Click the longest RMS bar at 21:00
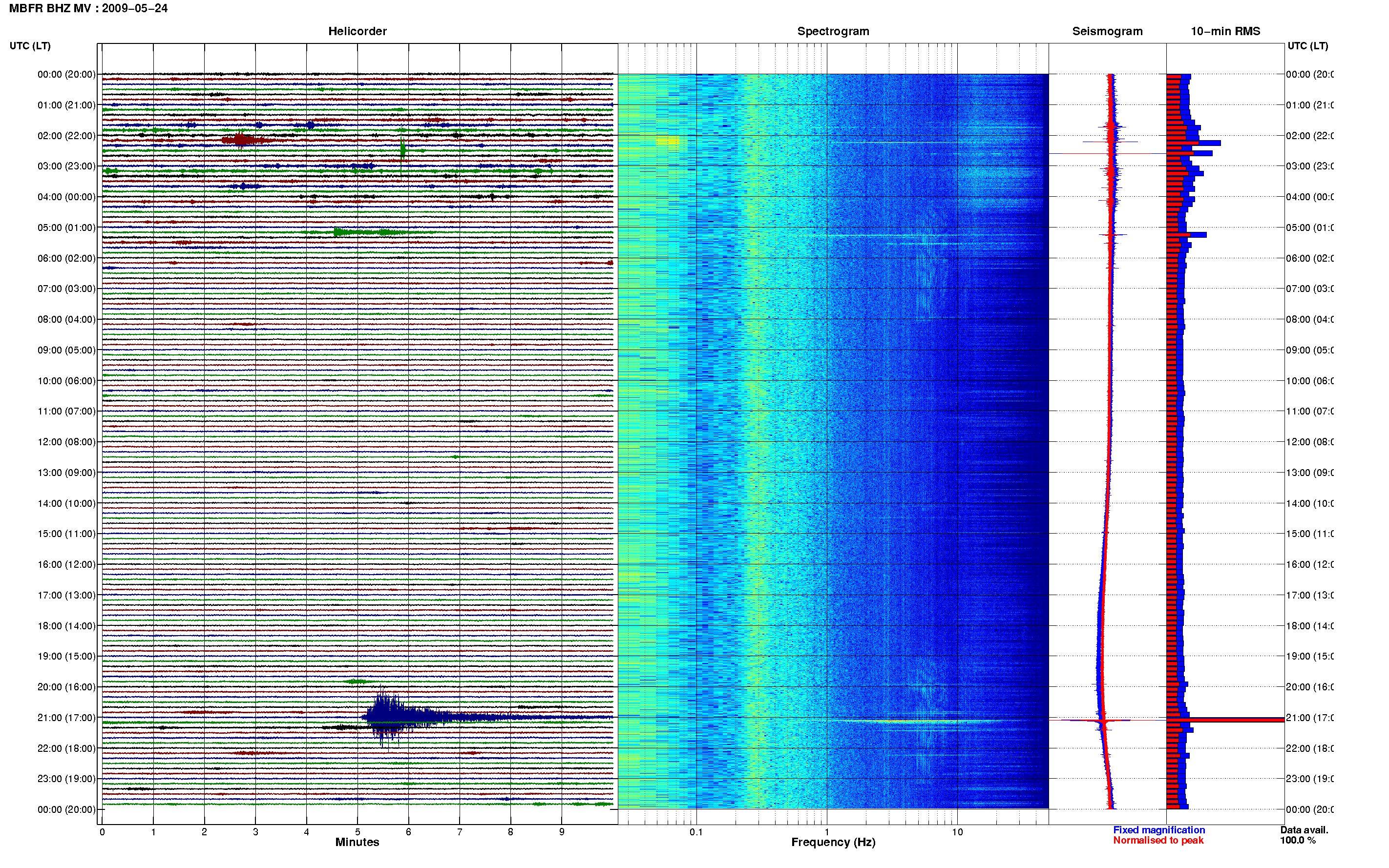1389x868 pixels. [1225, 719]
